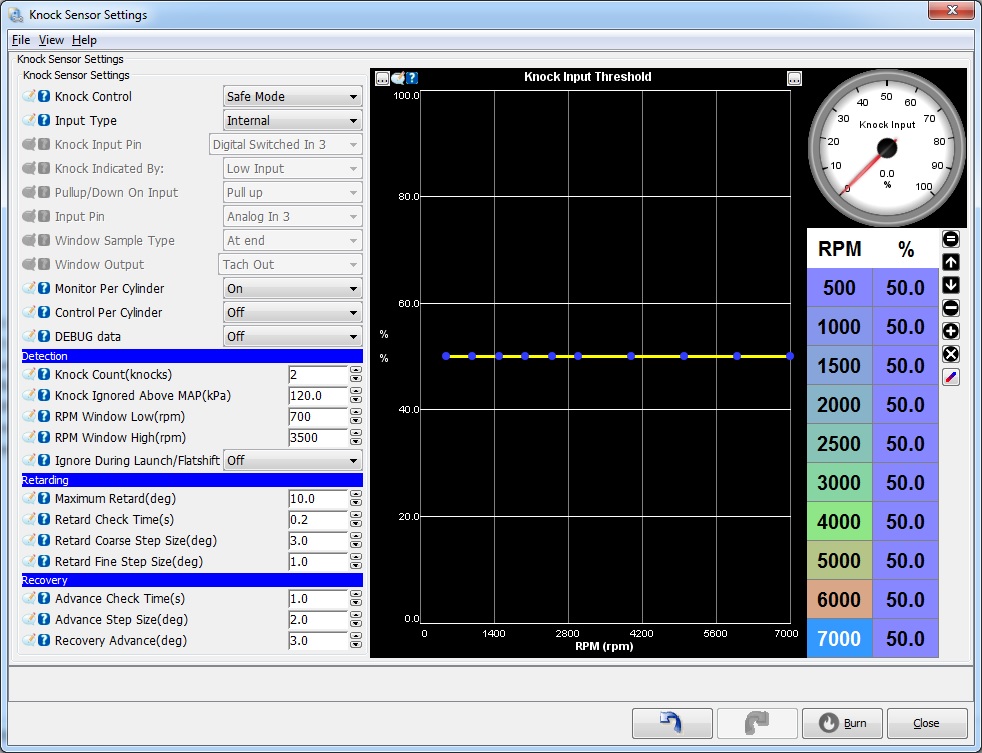Open the File menu
The height and width of the screenshot is (753, 982).
coord(21,40)
